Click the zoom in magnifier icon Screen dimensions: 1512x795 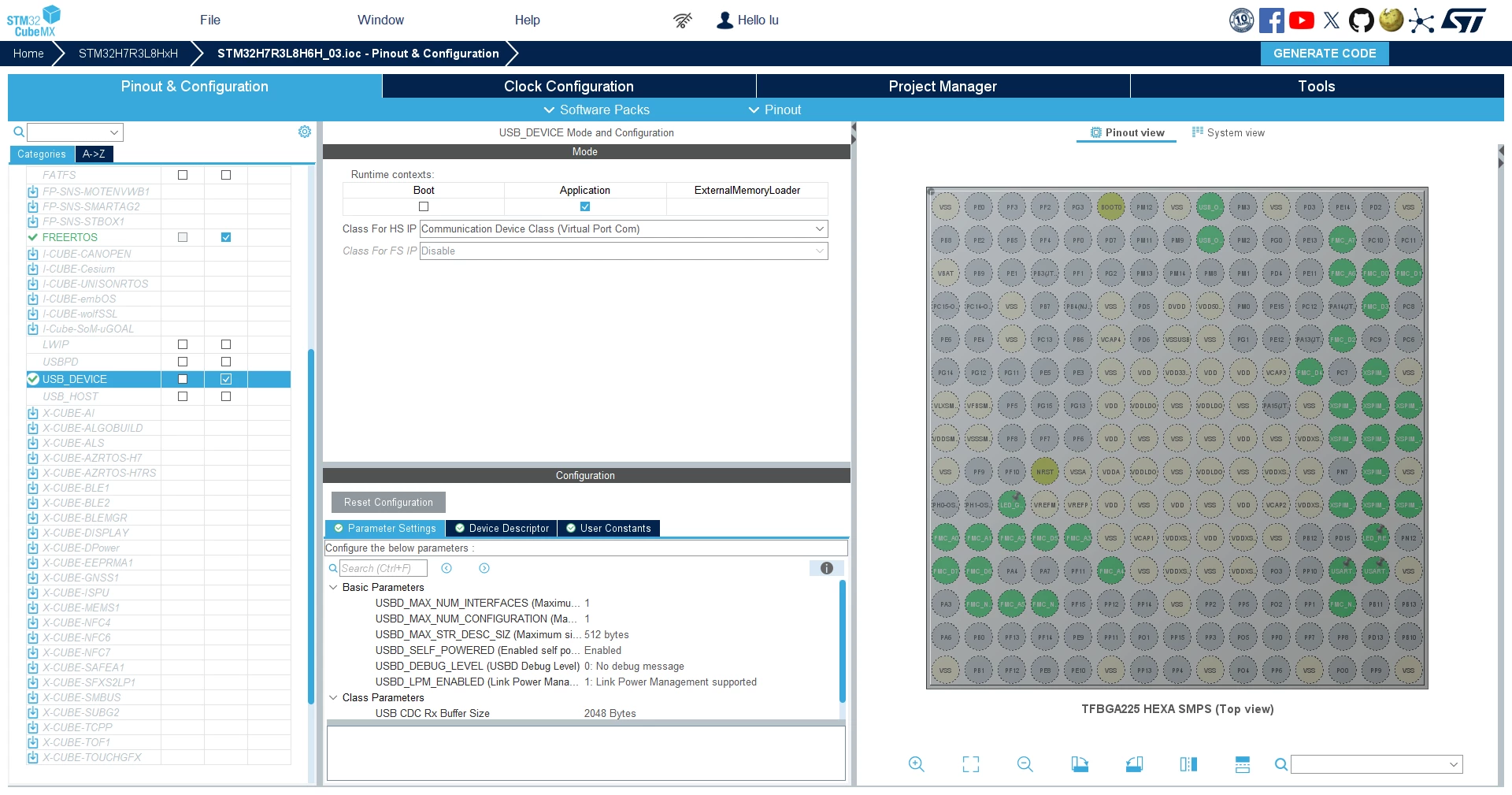pyautogui.click(x=916, y=764)
